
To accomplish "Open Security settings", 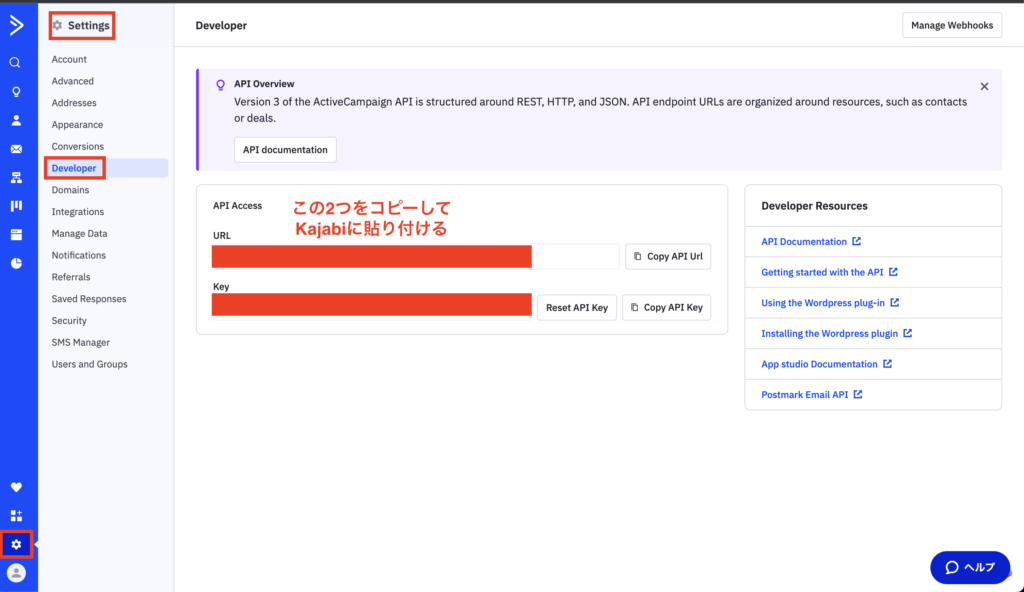I will point(69,321).
